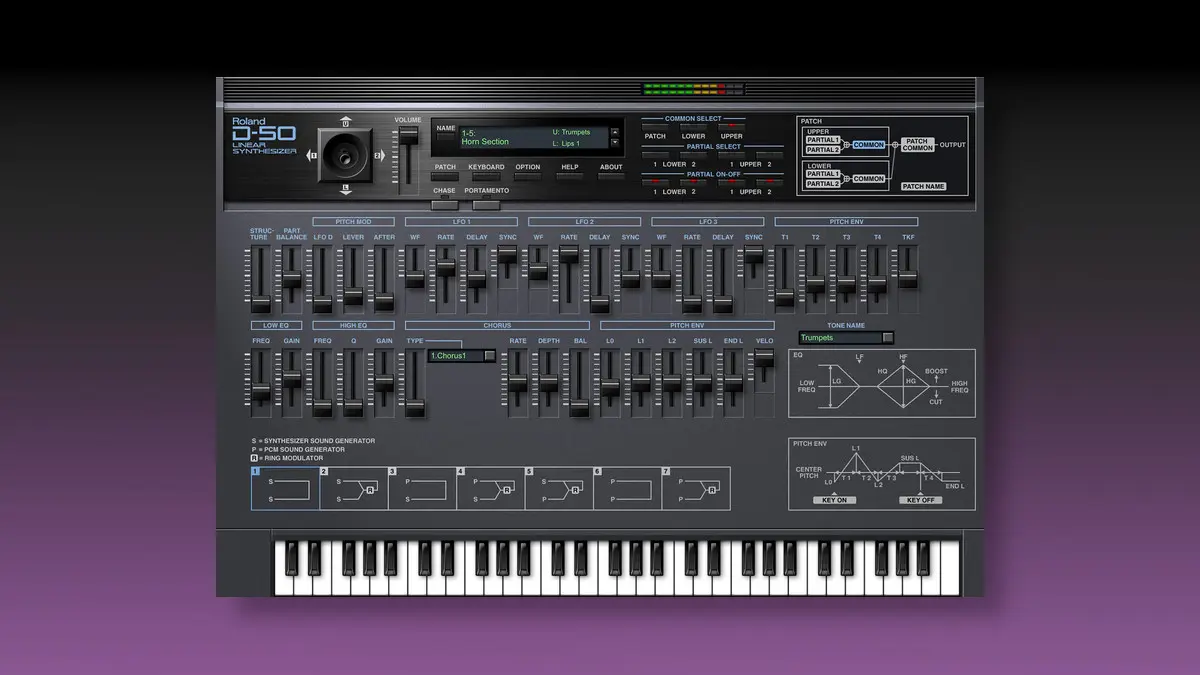This screenshot has height=675, width=1200.
Task: Click the PART BALANCE slider
Action: point(291,280)
